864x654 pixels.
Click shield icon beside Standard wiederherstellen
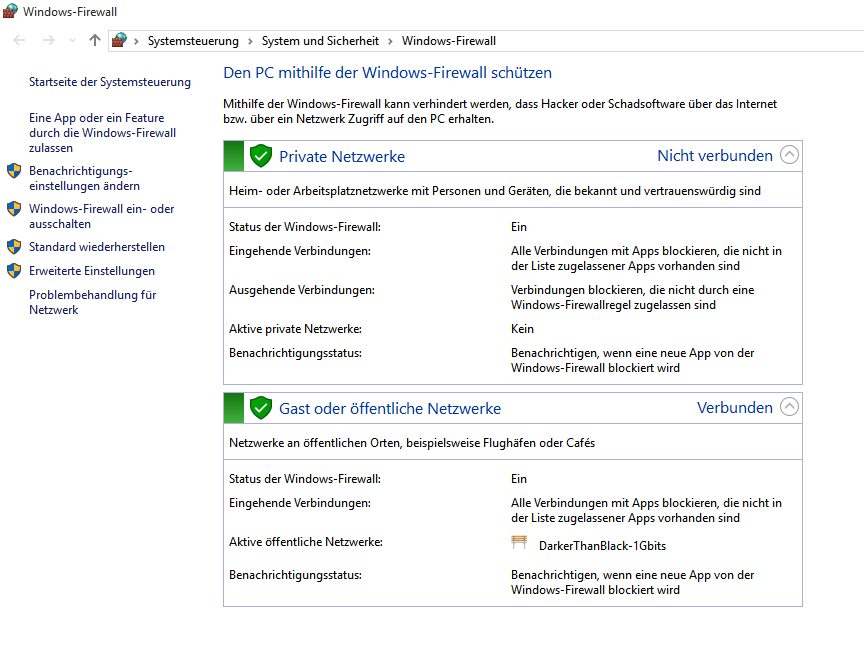(x=14, y=247)
